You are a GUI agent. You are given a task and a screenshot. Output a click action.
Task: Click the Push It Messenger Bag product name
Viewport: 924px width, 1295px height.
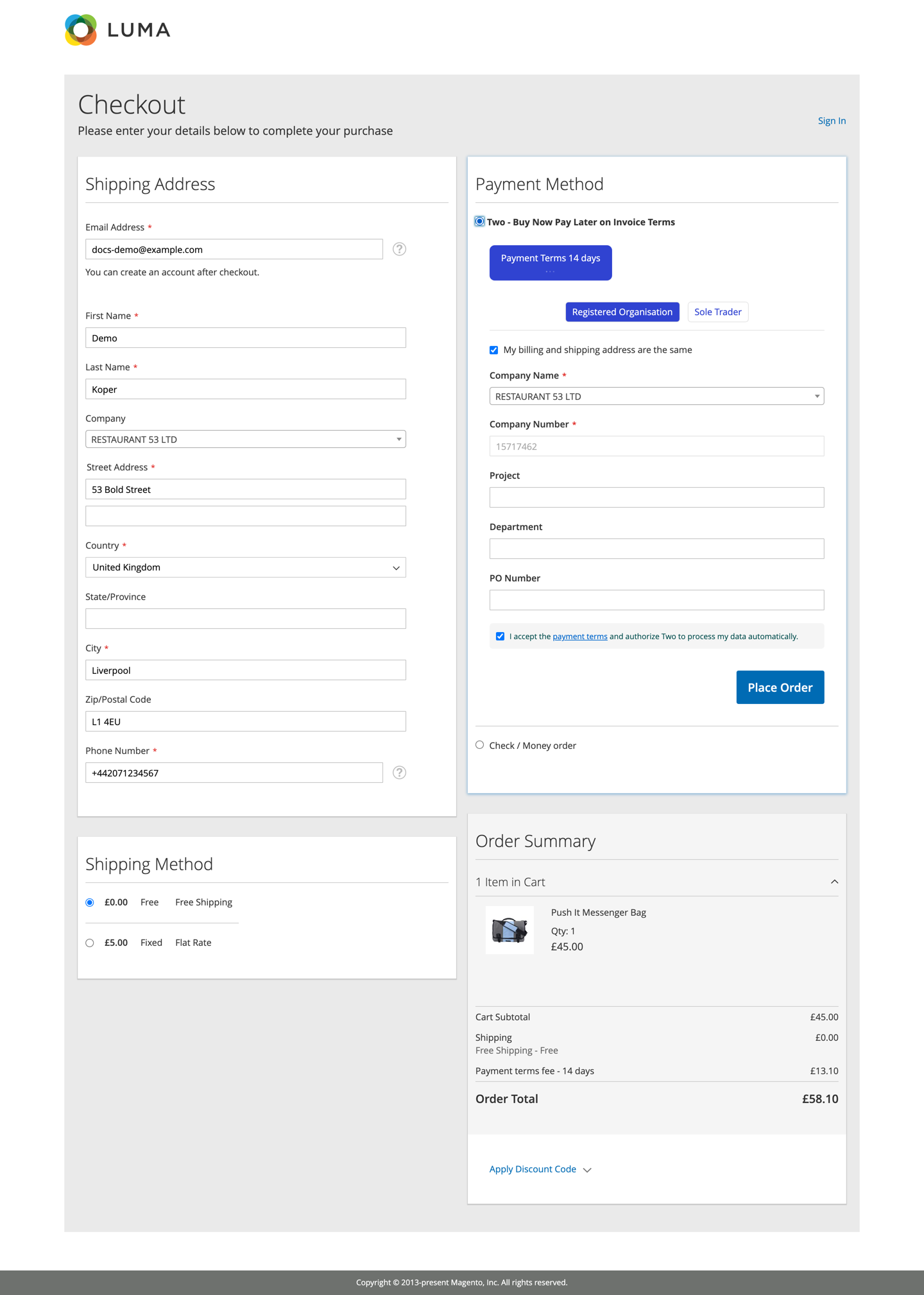pos(598,913)
